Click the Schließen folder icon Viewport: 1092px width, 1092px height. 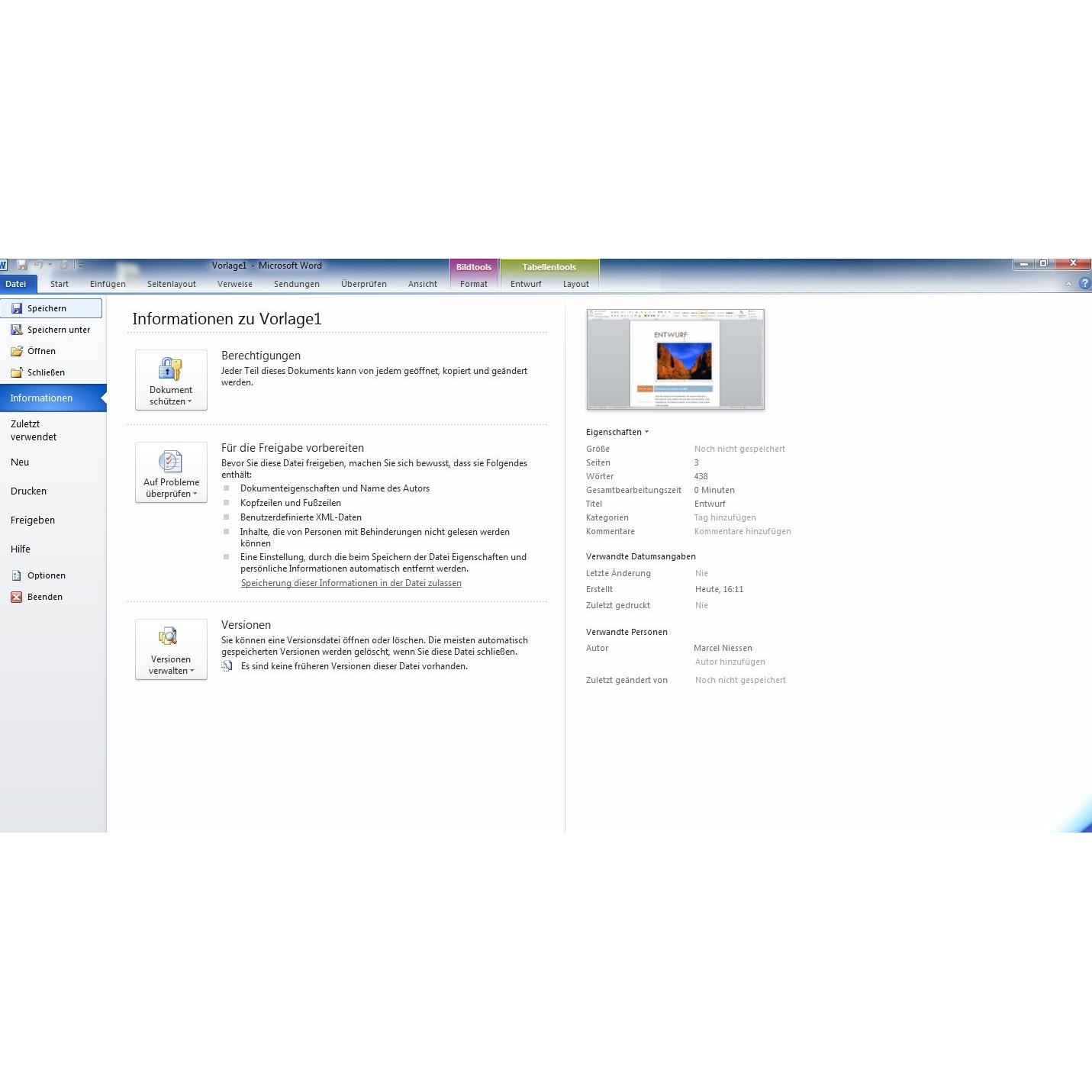coord(16,372)
